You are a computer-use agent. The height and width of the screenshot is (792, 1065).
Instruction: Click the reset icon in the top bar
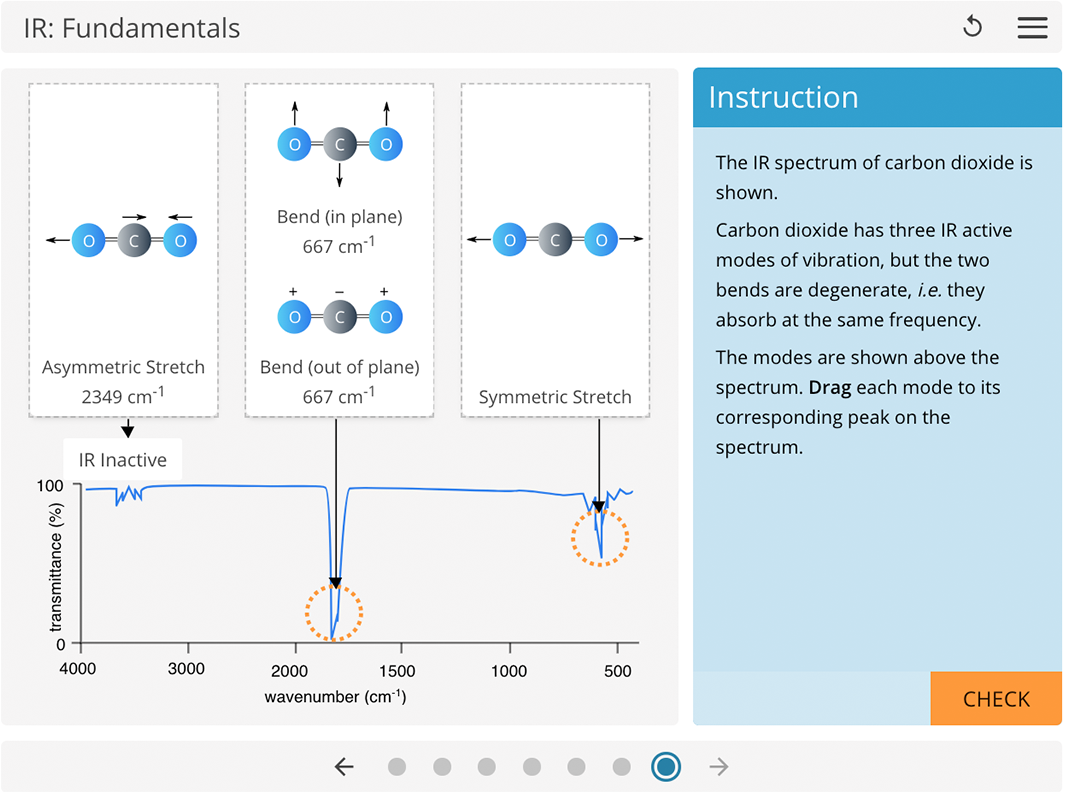(971, 27)
